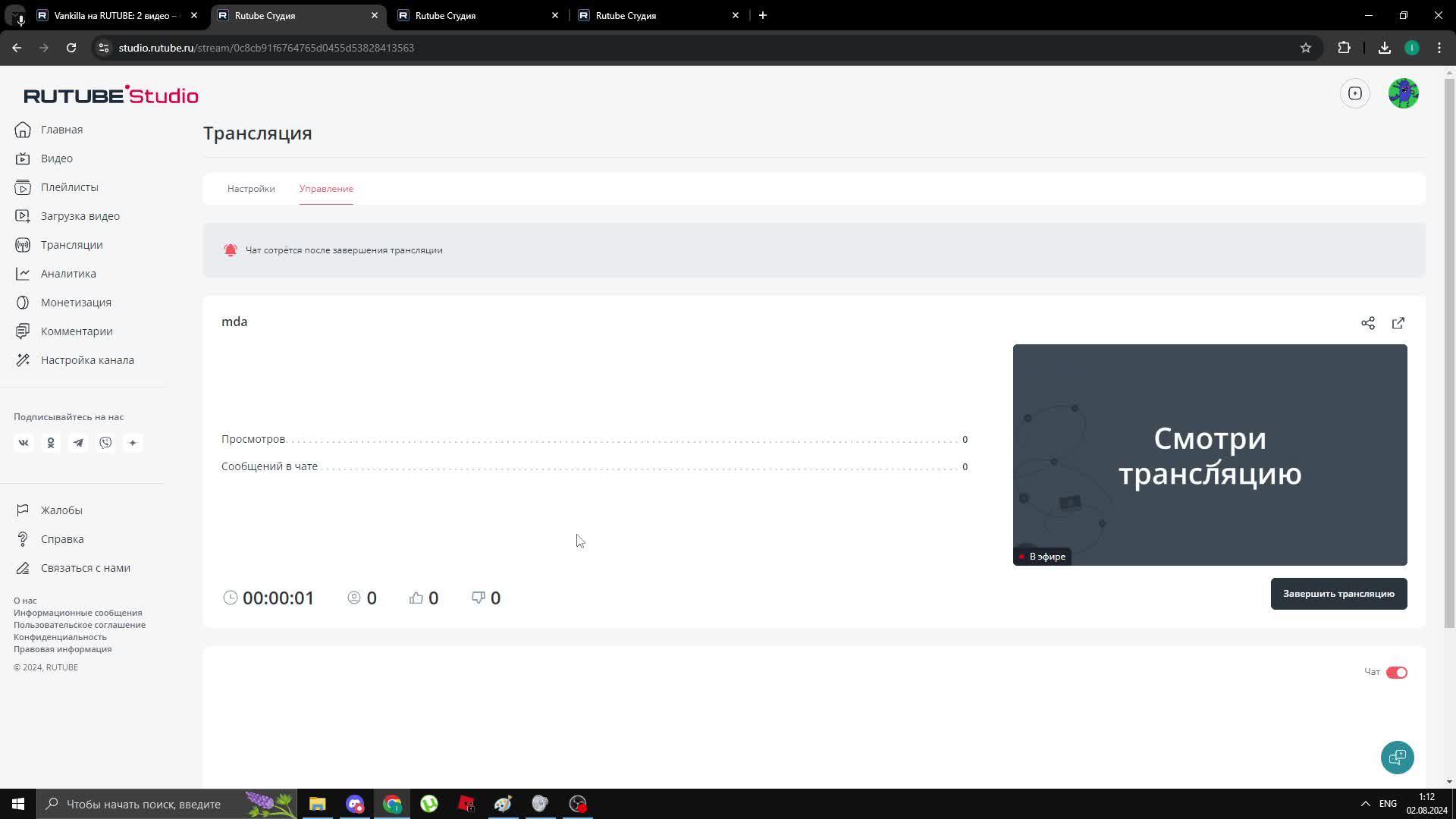
Task: Open the VK social icon
Action: 24,442
